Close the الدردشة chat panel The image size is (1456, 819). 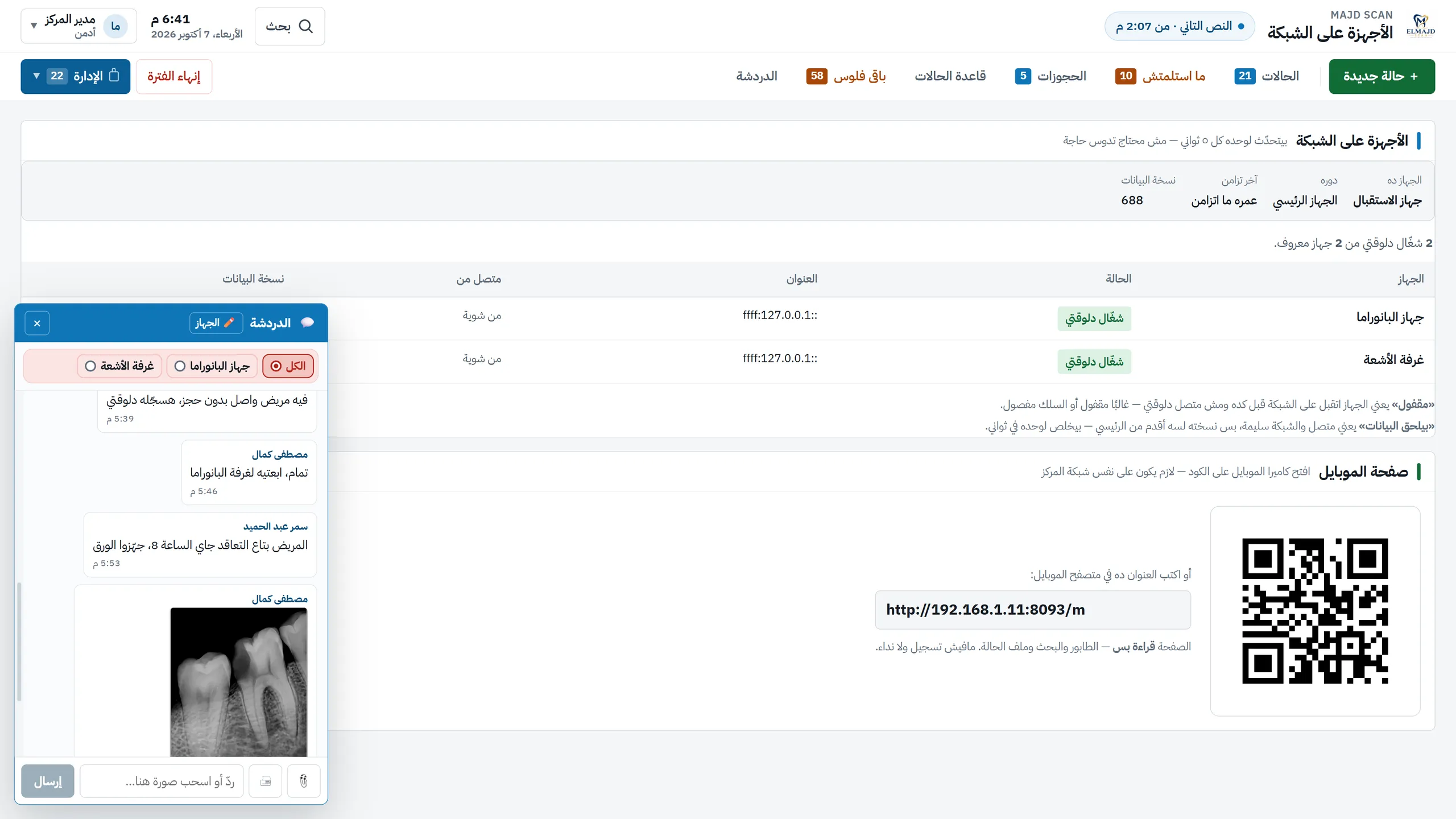37,323
